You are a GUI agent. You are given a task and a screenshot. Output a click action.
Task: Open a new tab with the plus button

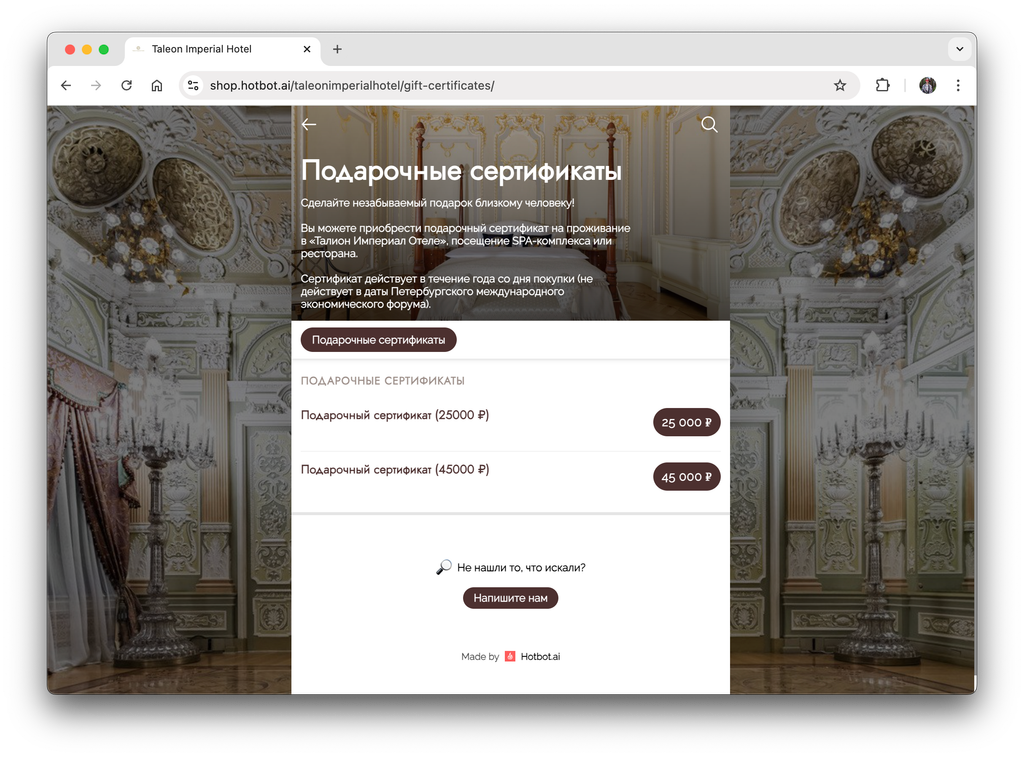[x=337, y=49]
